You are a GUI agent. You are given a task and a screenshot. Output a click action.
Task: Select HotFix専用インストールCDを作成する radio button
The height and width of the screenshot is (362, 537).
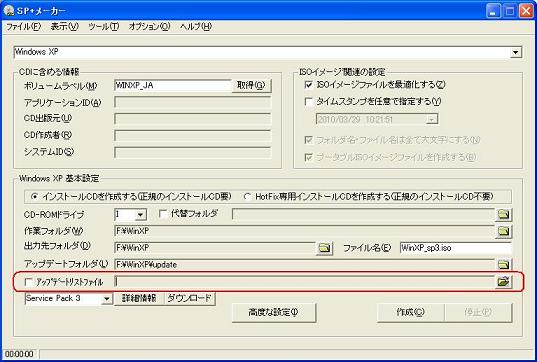click(247, 197)
